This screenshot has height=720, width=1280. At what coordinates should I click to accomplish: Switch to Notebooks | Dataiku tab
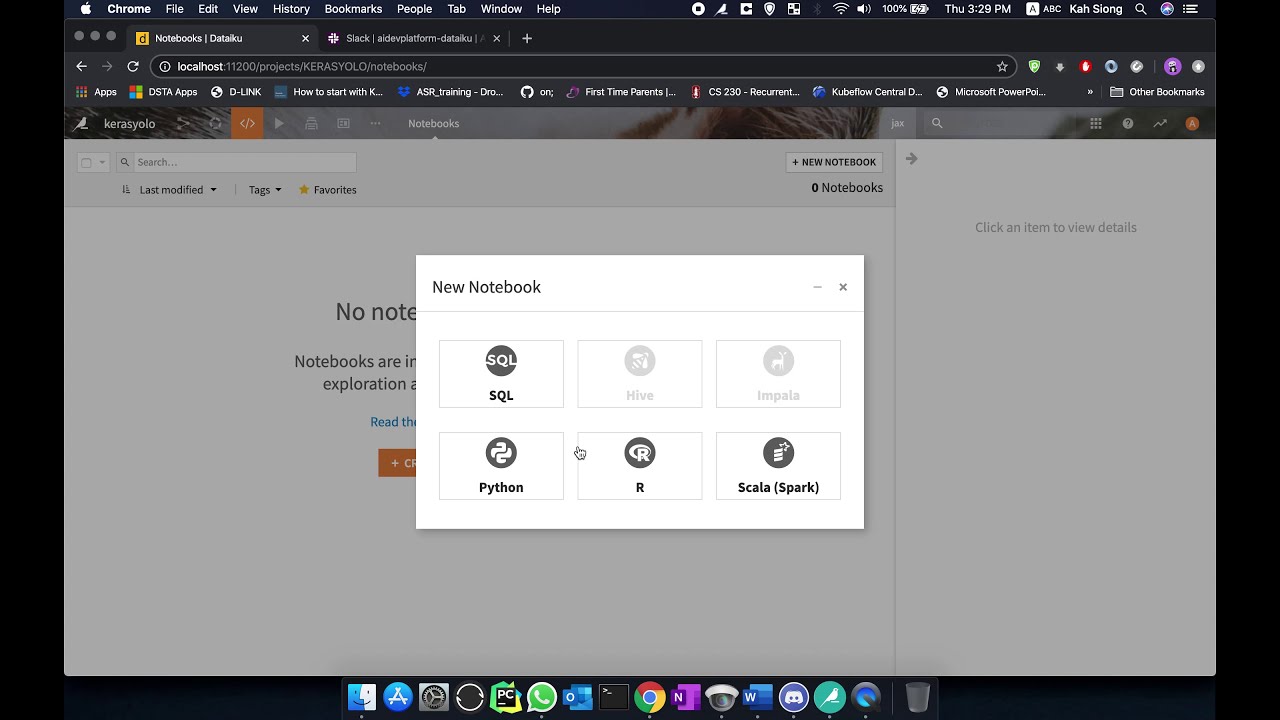[x=220, y=38]
